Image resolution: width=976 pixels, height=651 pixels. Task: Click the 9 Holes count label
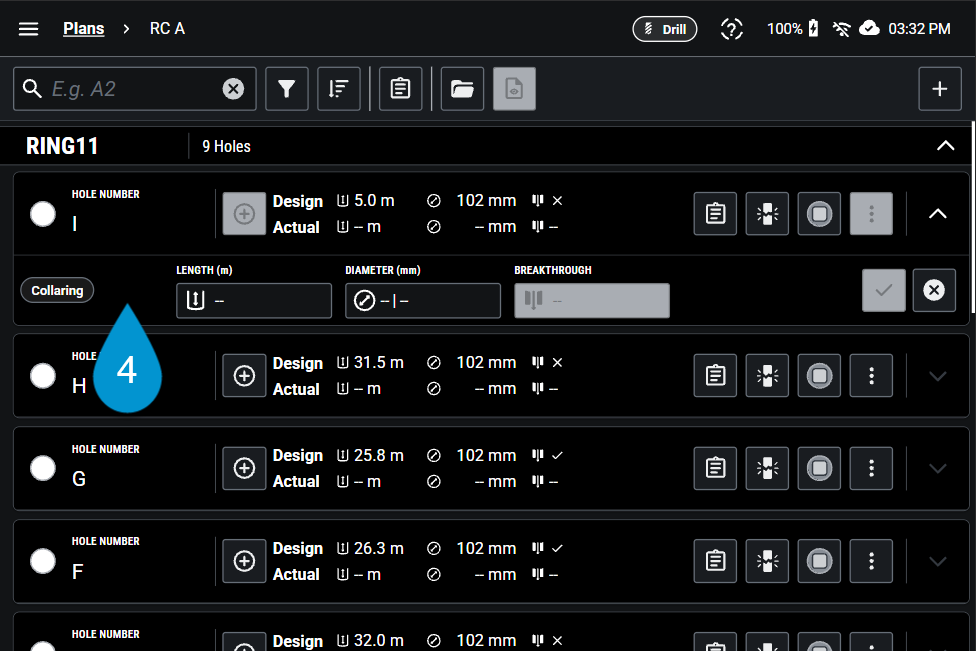(x=227, y=146)
